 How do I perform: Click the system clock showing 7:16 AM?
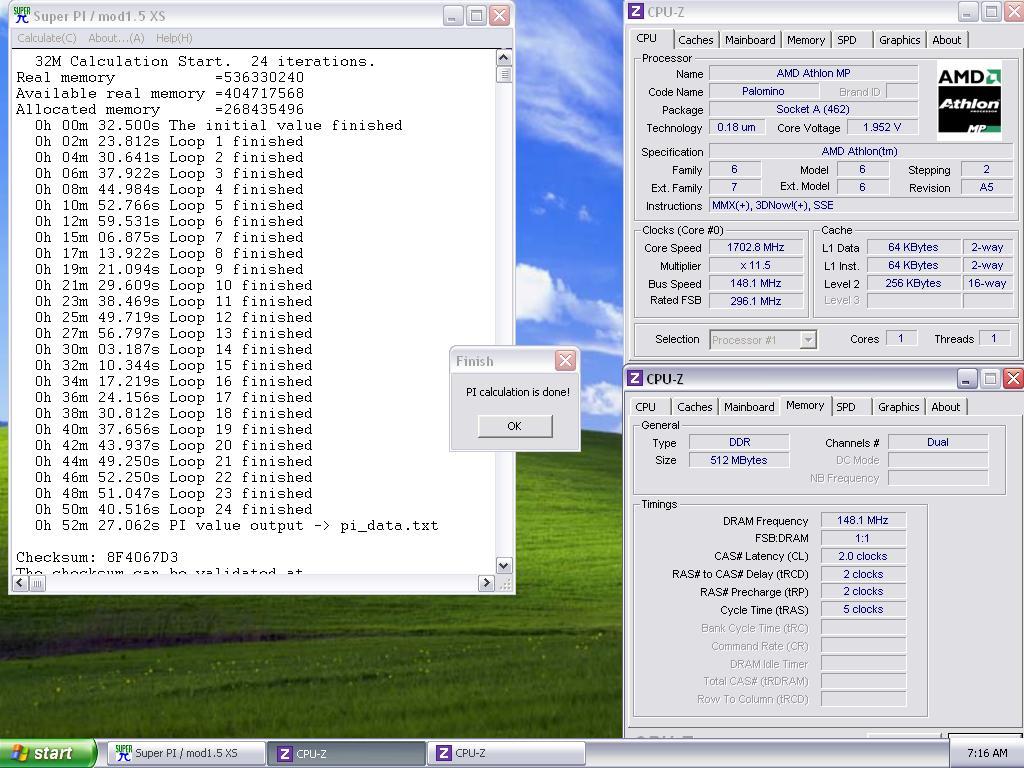[987, 753]
